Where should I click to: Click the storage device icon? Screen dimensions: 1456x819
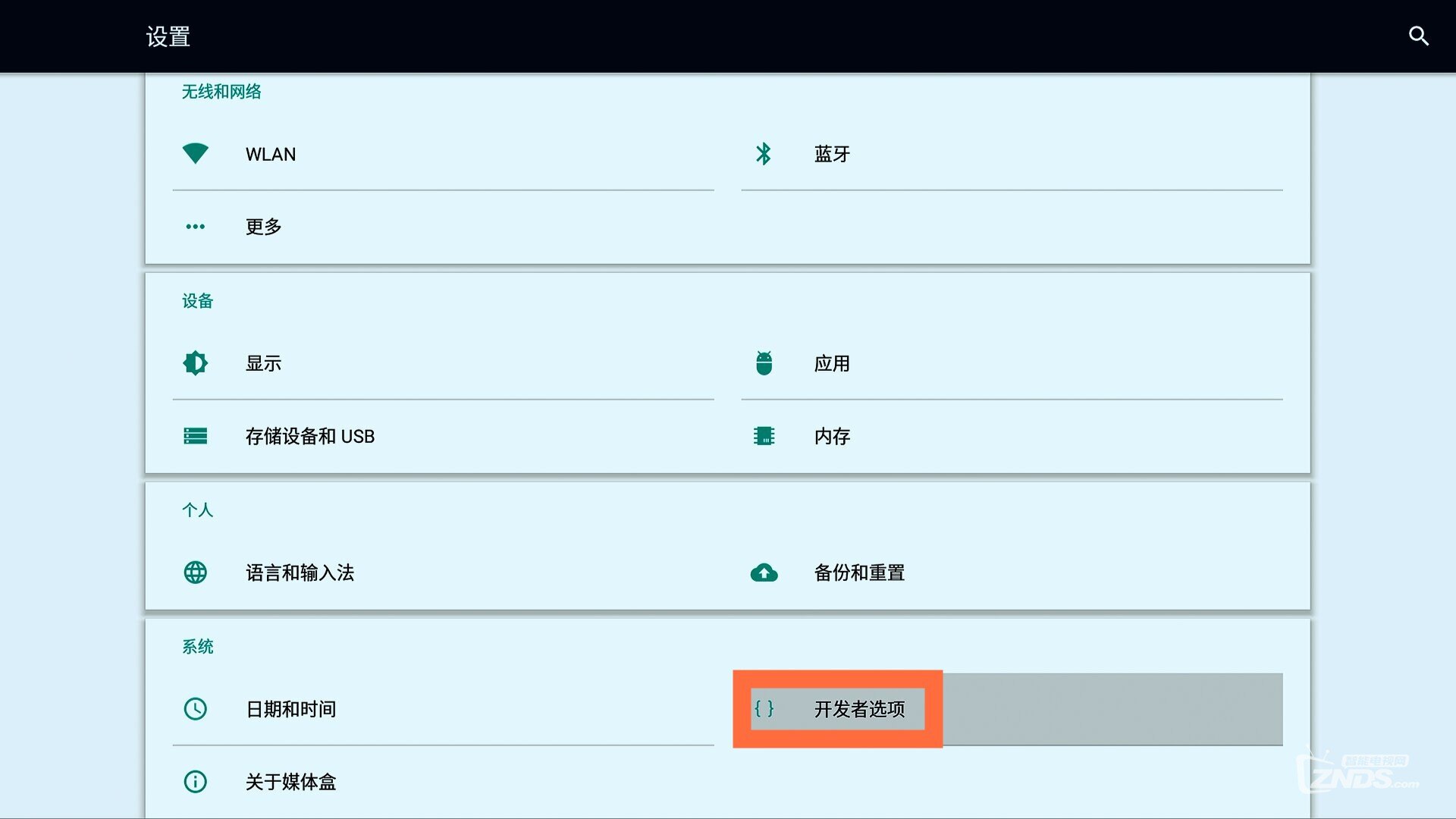195,436
